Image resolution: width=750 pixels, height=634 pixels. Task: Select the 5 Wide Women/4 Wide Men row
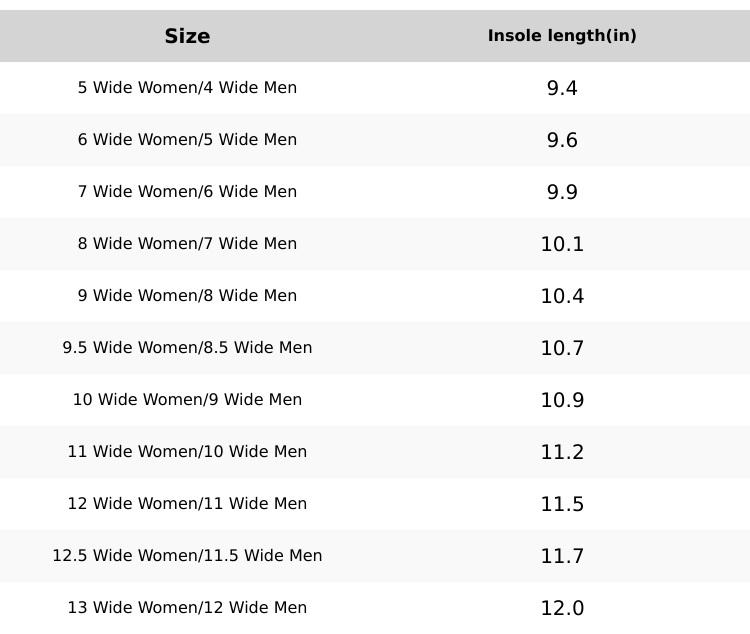187,88
